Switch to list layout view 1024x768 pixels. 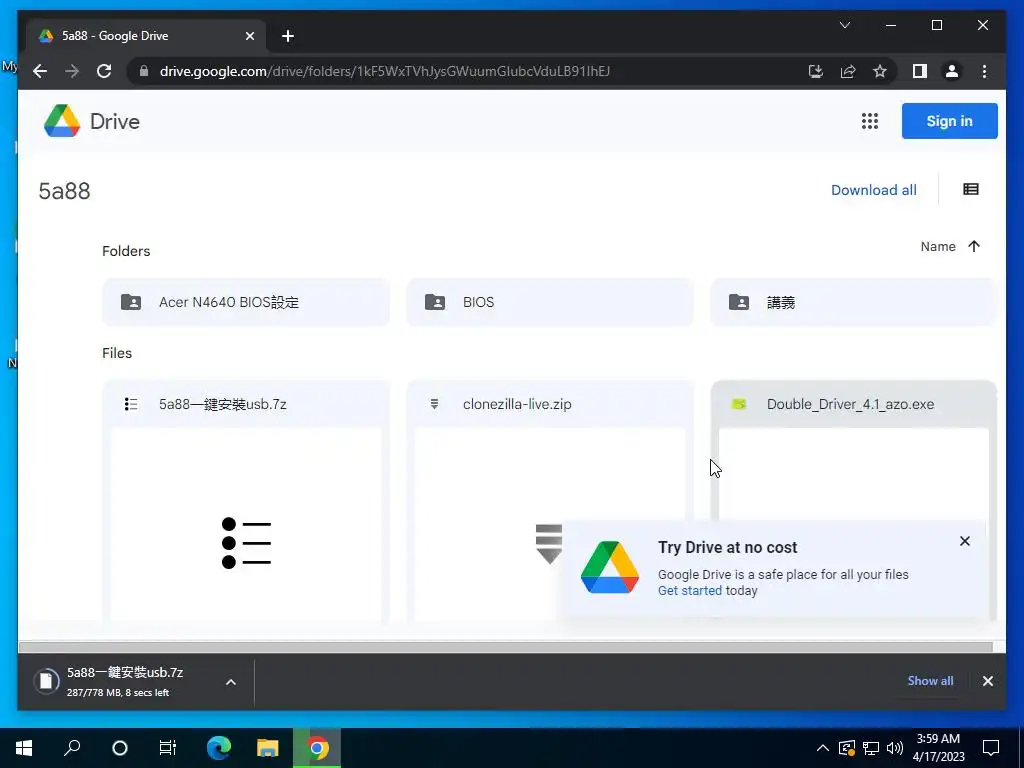pos(970,189)
